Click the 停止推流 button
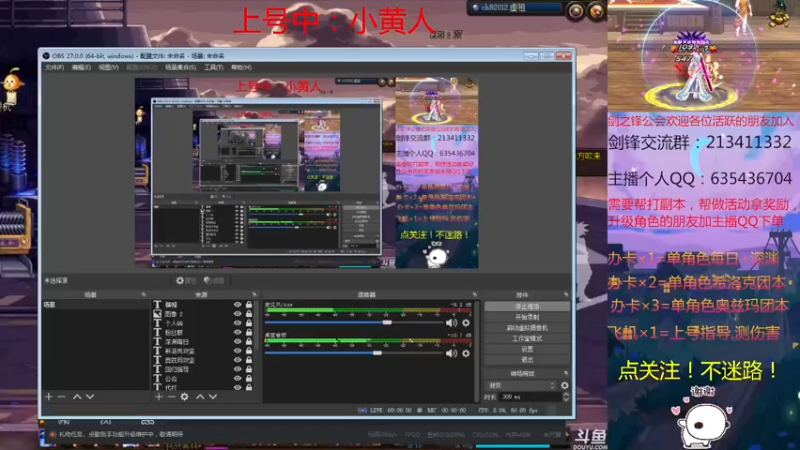 point(527,306)
